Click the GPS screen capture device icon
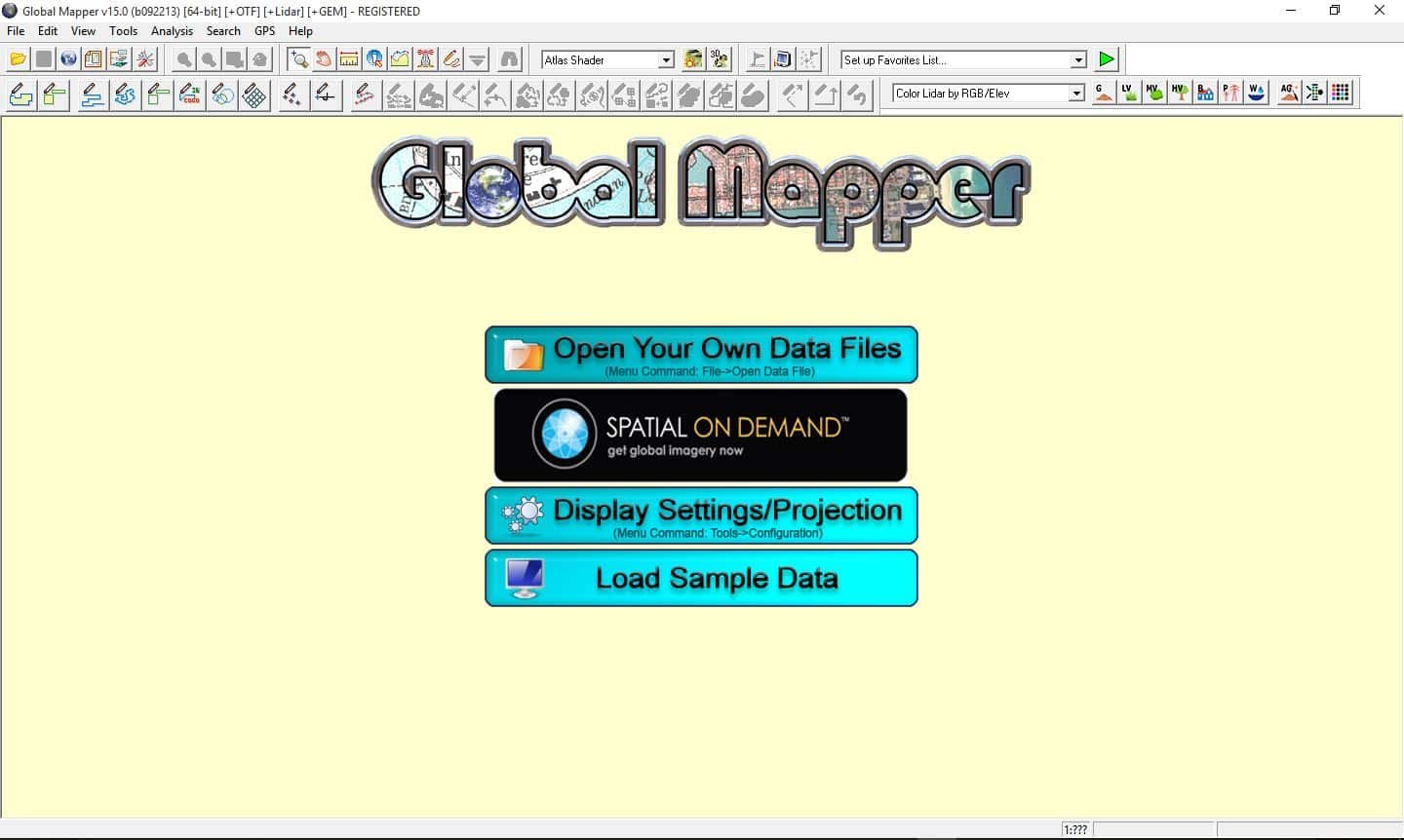 click(x=783, y=59)
